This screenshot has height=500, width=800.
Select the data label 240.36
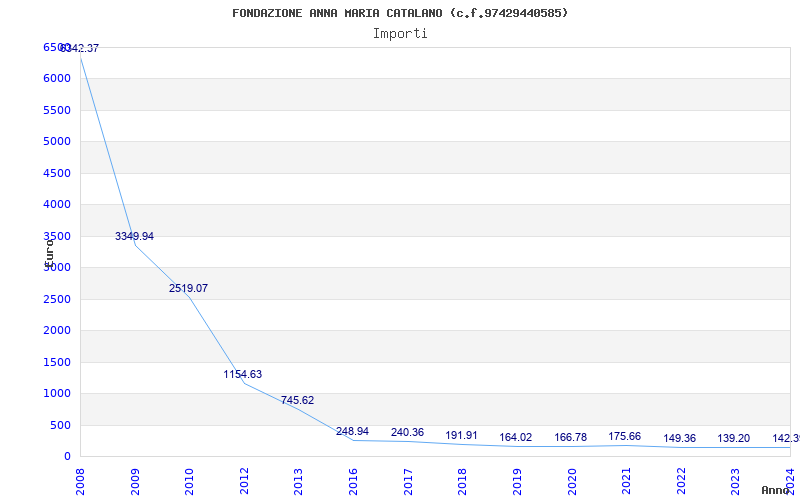[407, 432]
